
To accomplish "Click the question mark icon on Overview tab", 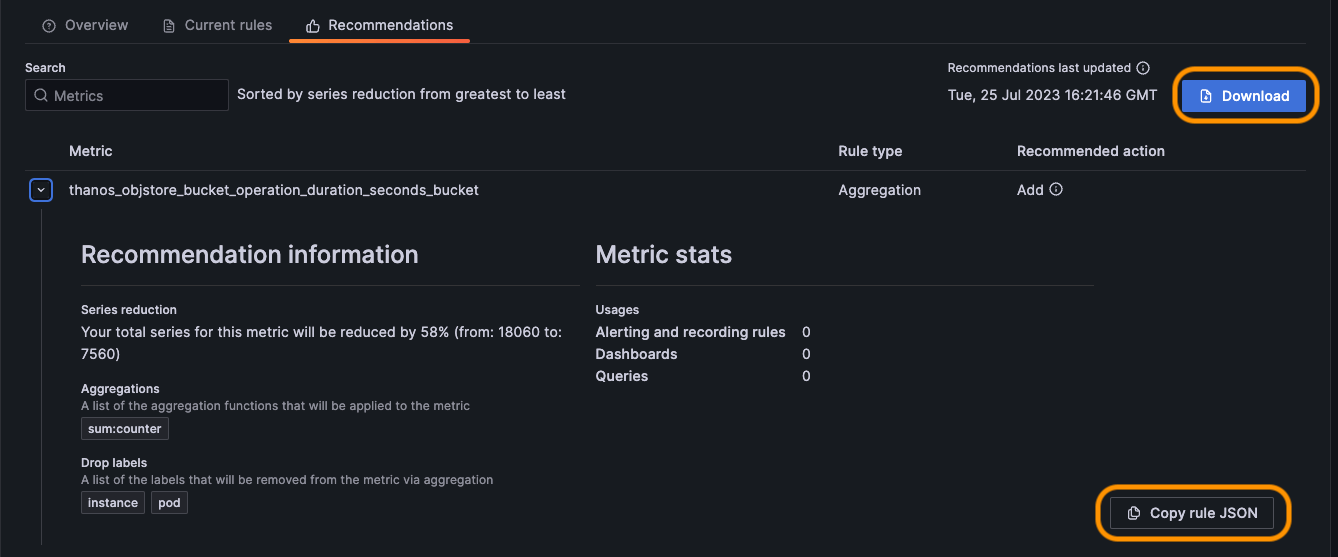I will (x=49, y=25).
